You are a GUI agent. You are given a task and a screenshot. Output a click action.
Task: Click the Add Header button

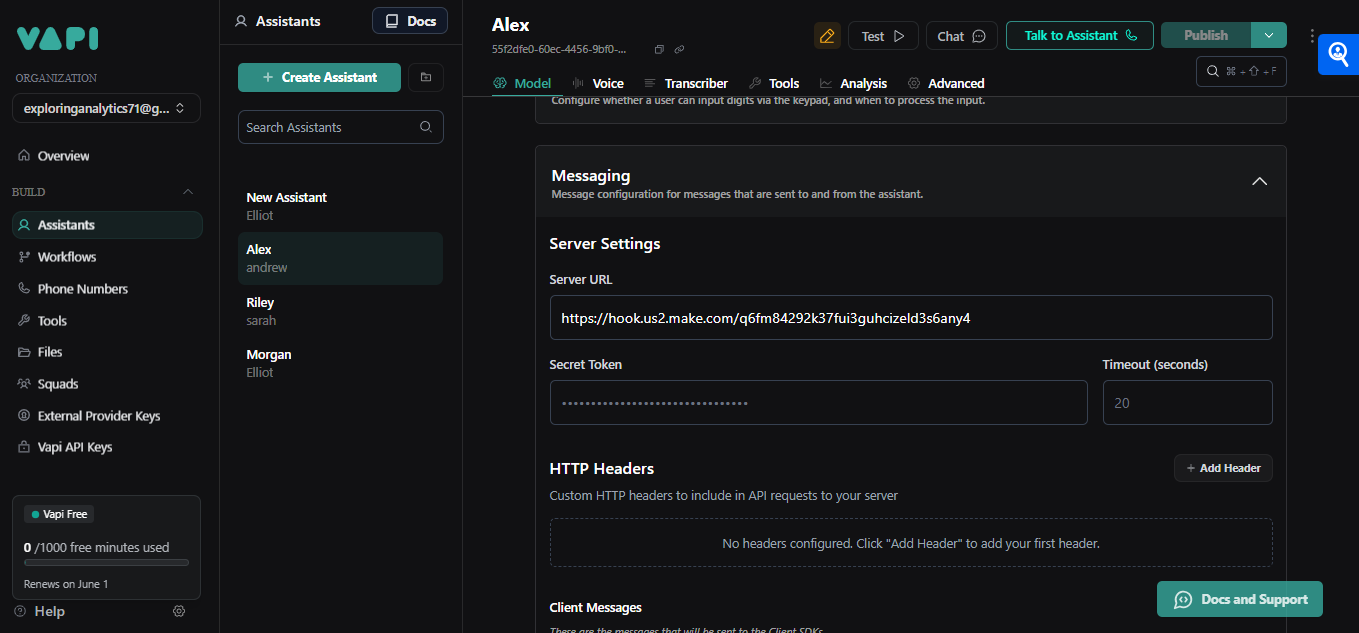point(1222,468)
